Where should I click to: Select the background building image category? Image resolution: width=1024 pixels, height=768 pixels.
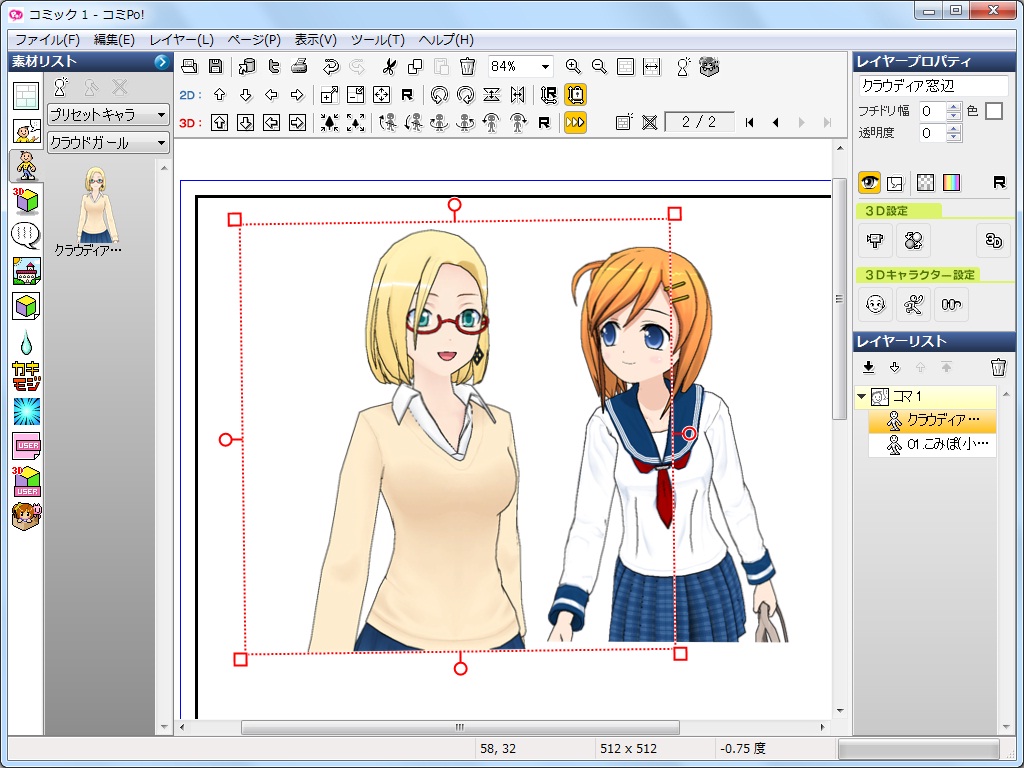[x=26, y=270]
